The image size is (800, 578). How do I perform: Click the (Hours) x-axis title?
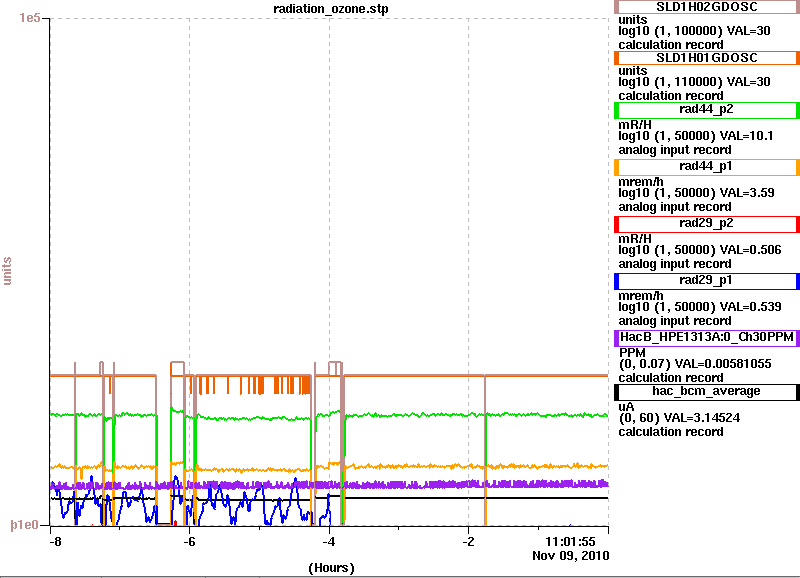331,568
